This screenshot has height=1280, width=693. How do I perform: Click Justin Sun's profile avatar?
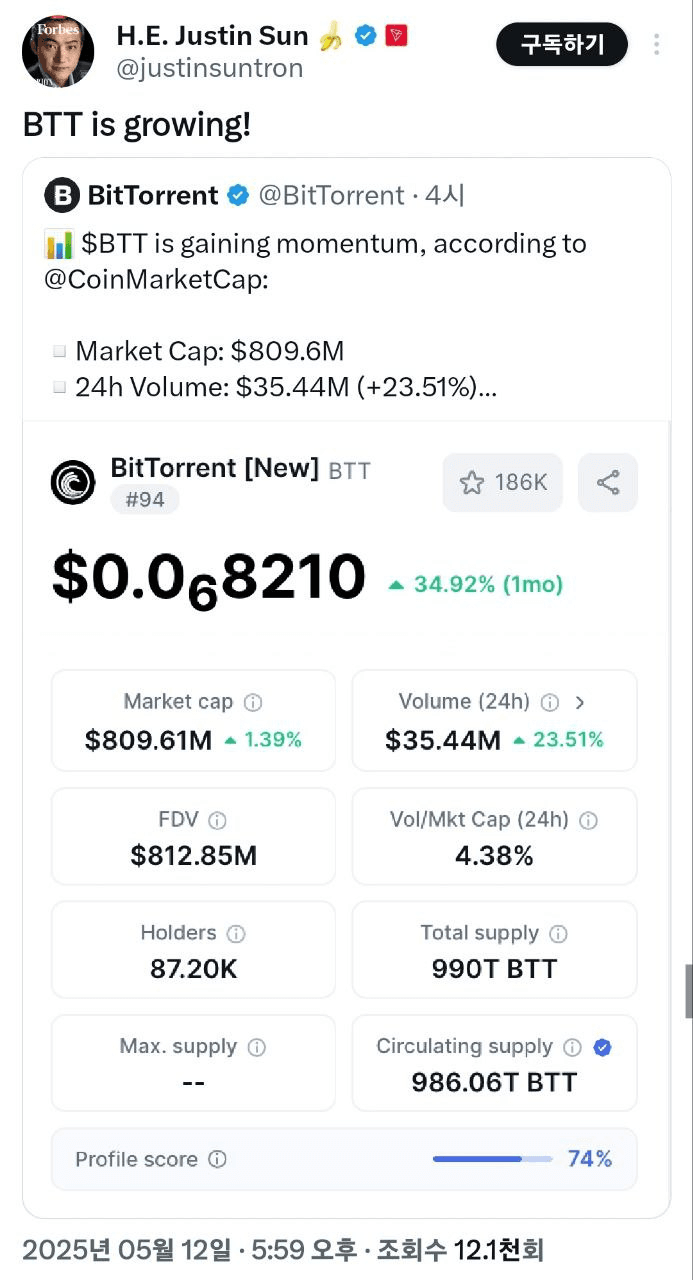coord(58,50)
